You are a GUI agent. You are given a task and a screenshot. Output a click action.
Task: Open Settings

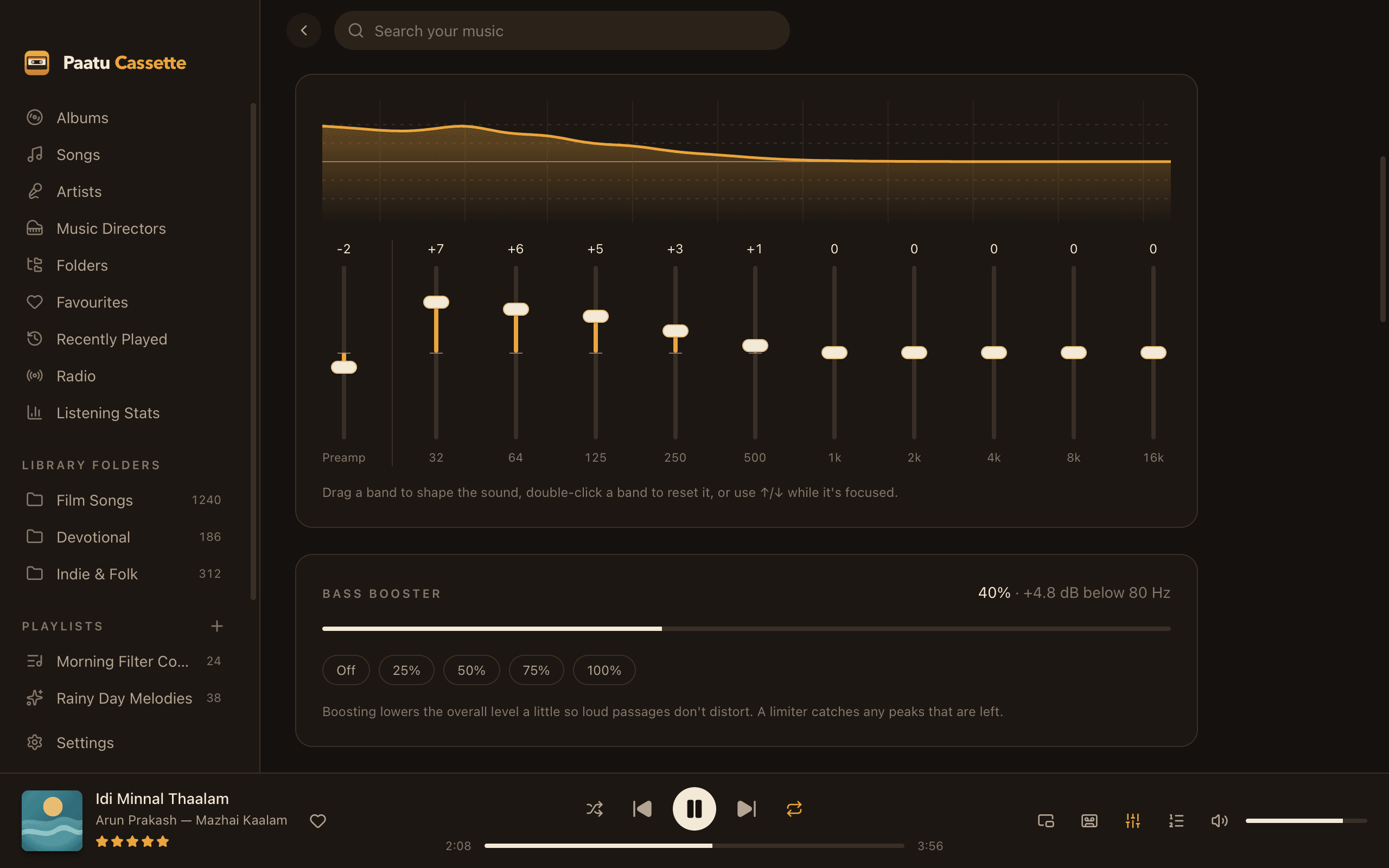[124, 743]
